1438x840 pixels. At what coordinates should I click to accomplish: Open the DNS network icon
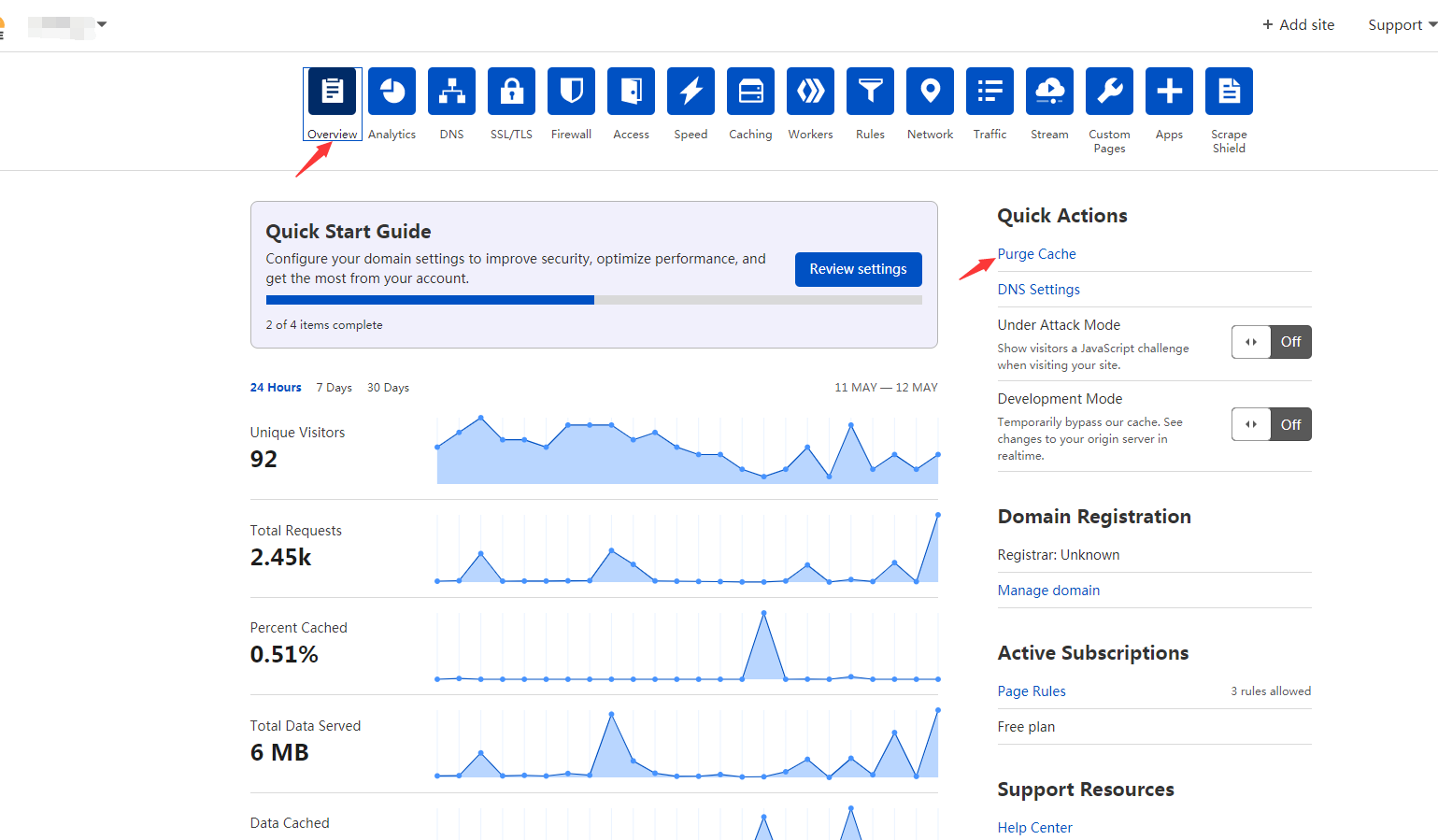[x=451, y=92]
